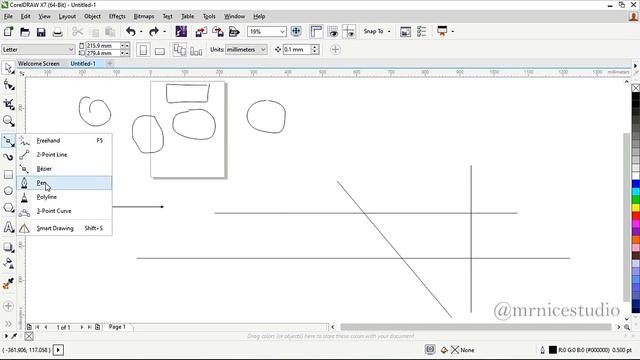Choose Pen from curve flyout
The height and width of the screenshot is (360, 640).
(x=64, y=183)
